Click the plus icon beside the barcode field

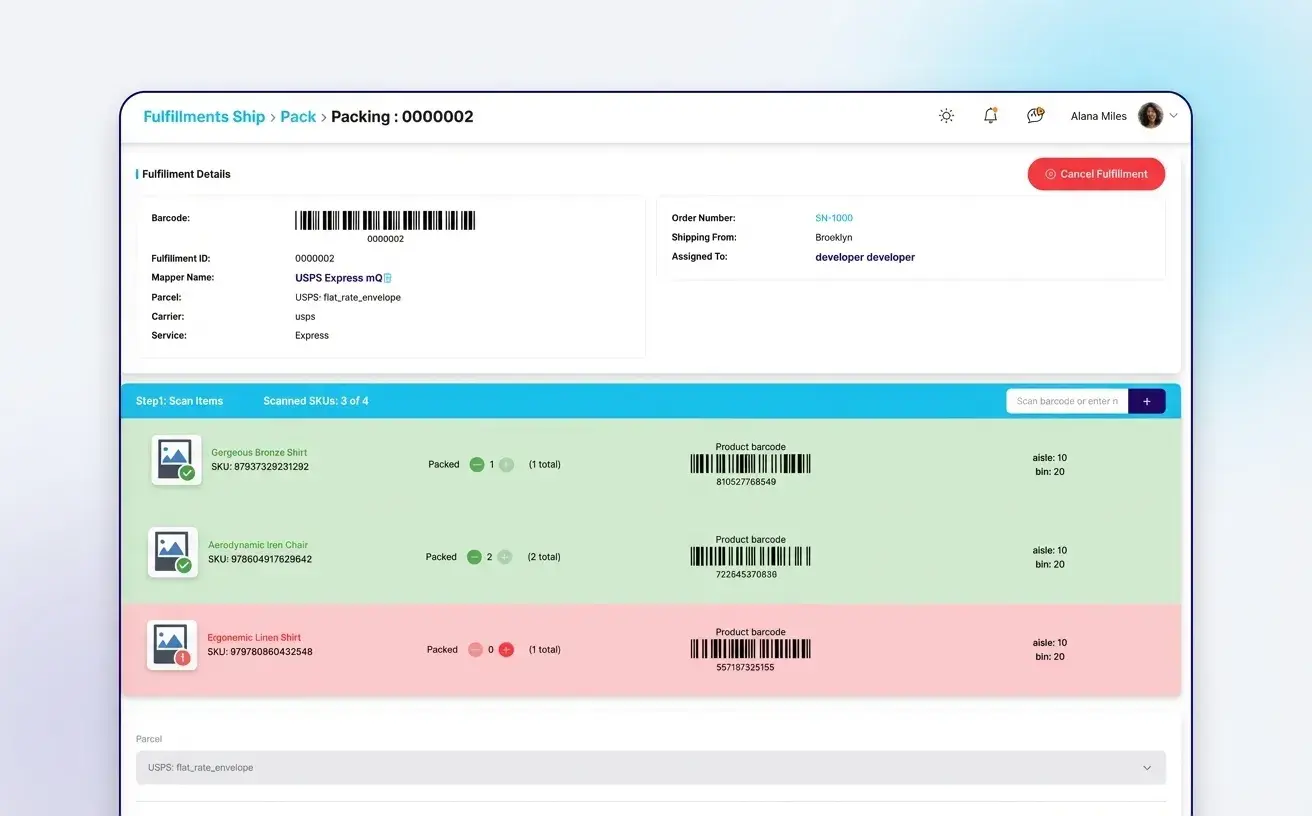point(1147,400)
